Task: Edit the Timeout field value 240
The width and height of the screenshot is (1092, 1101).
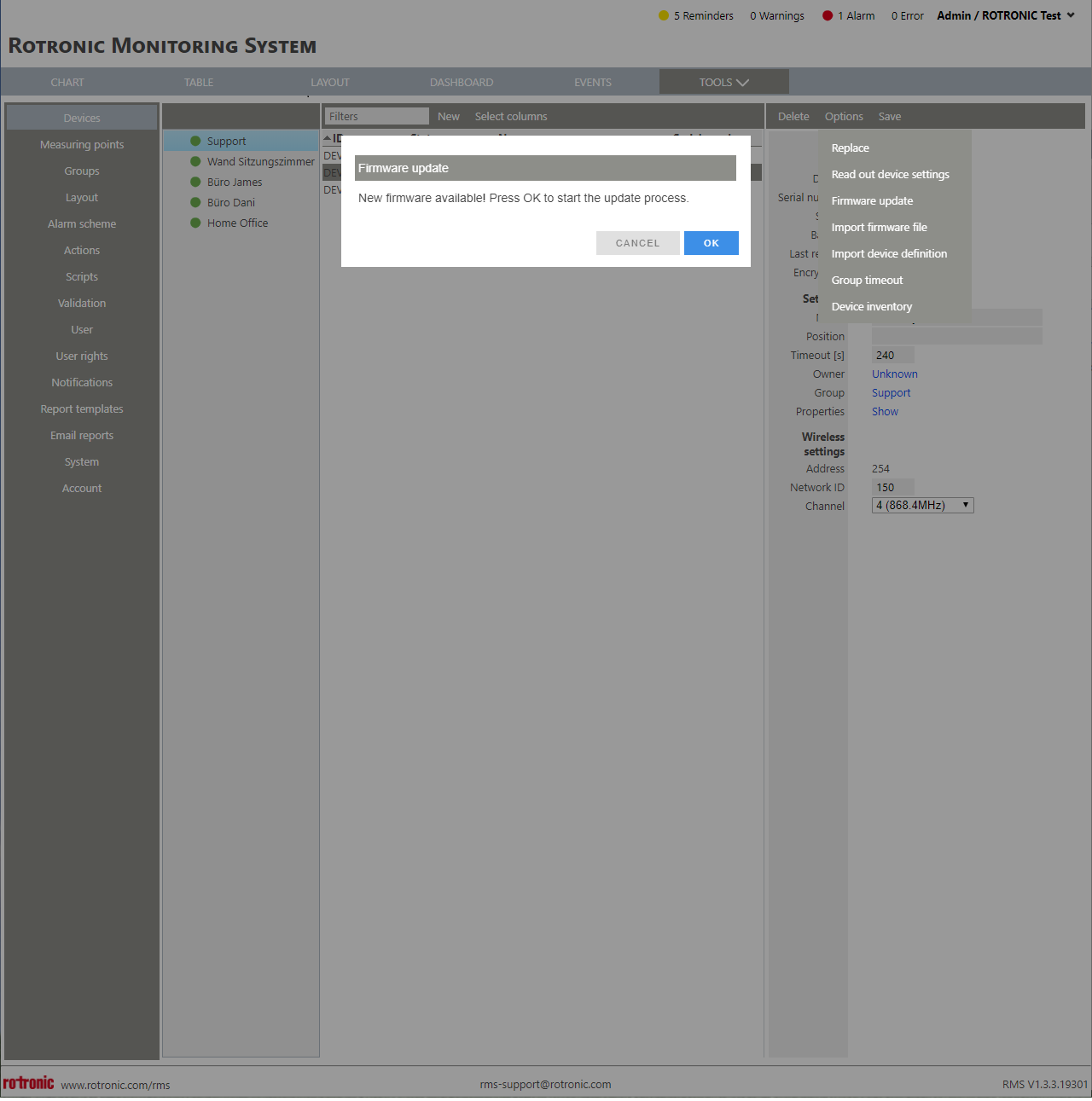Action: 893,355
